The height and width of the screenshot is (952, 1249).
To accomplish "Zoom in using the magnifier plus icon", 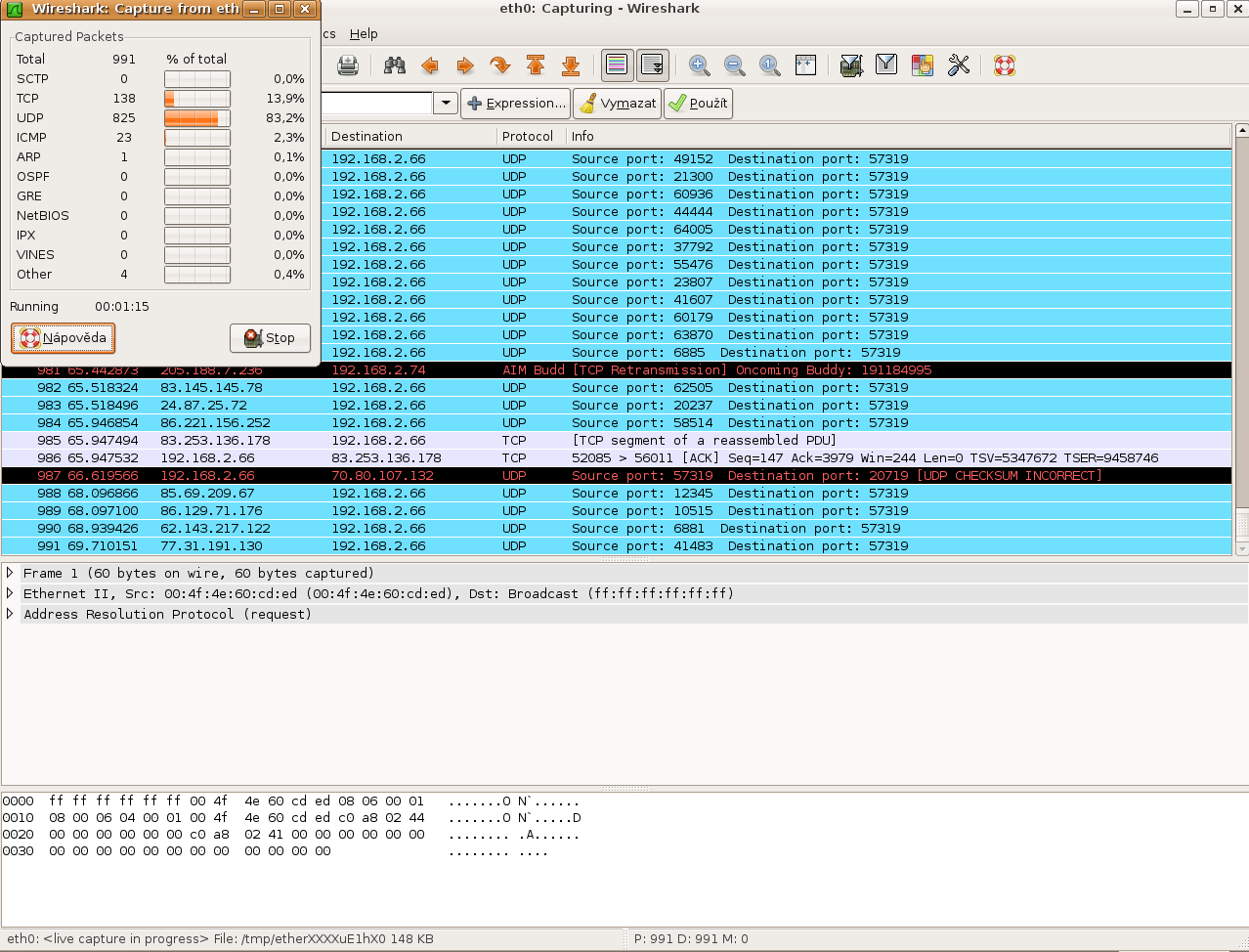I will (700, 65).
